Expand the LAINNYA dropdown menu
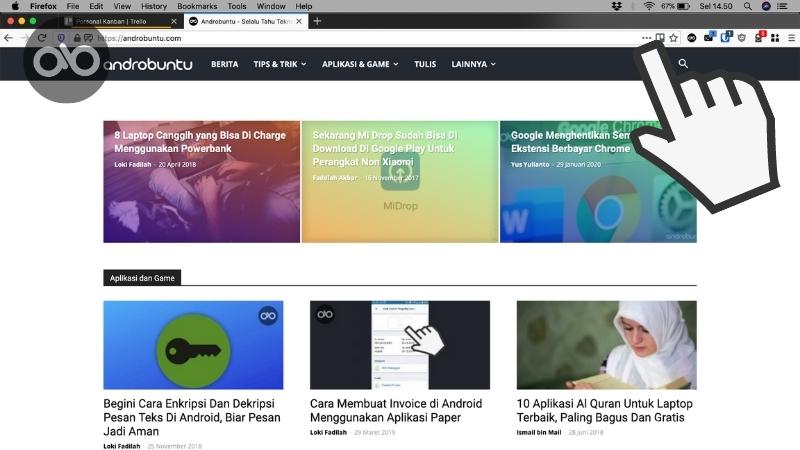Screen dimensions: 800x450 point(473,64)
